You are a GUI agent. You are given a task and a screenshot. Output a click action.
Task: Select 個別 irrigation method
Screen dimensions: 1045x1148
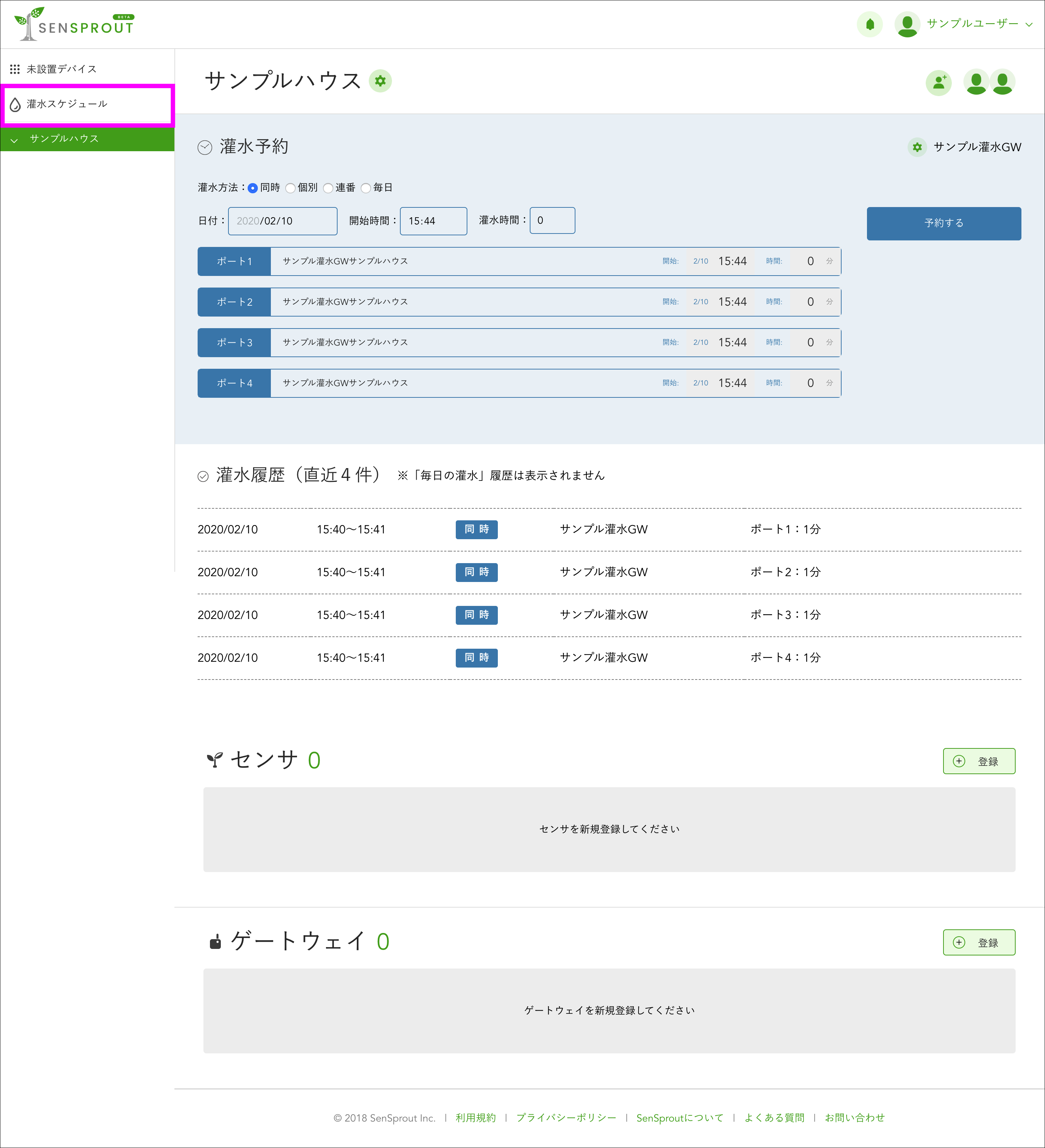coord(290,188)
